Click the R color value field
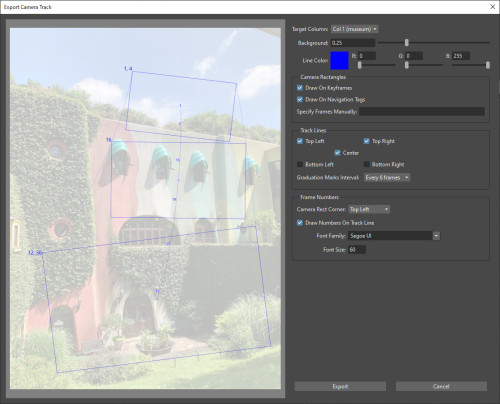The width and height of the screenshot is (500, 404). coord(367,56)
